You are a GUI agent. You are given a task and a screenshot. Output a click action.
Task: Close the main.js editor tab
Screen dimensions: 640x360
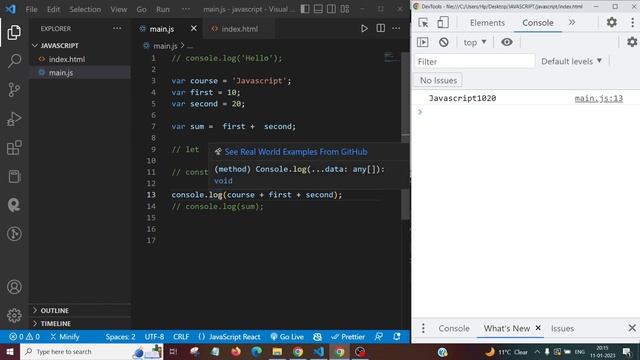193,28
